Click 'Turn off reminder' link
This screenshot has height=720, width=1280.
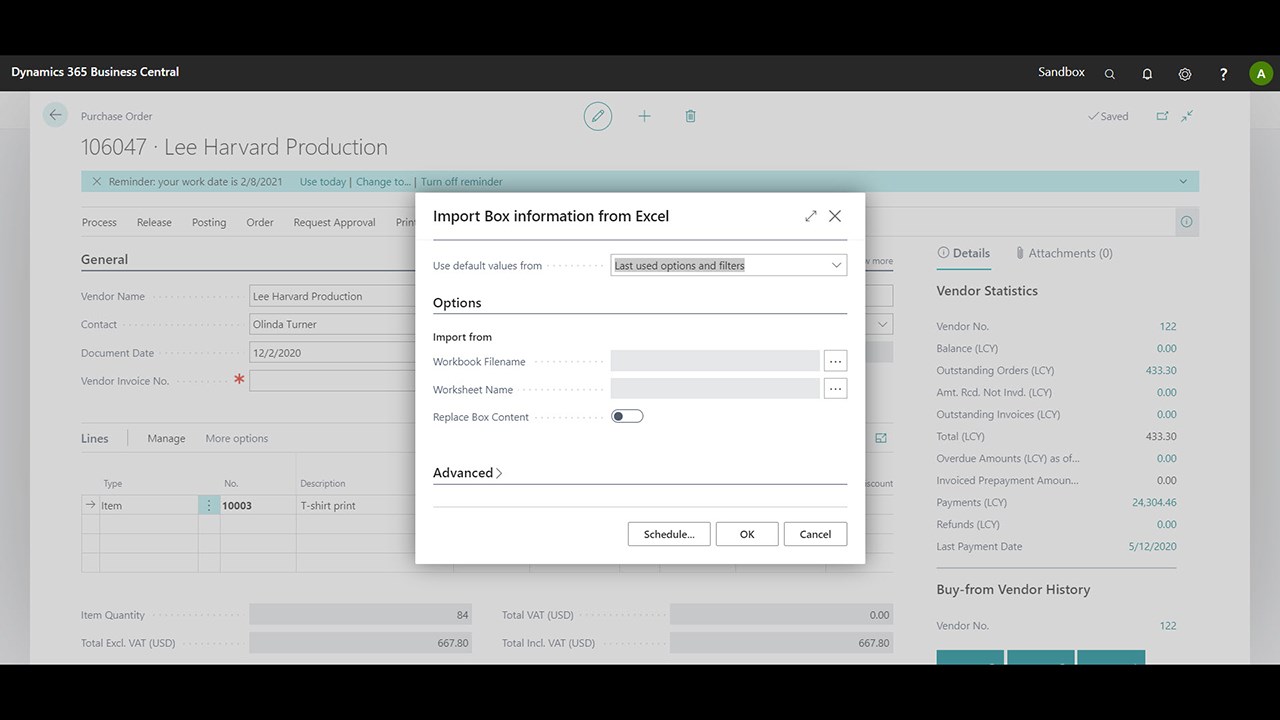462,182
